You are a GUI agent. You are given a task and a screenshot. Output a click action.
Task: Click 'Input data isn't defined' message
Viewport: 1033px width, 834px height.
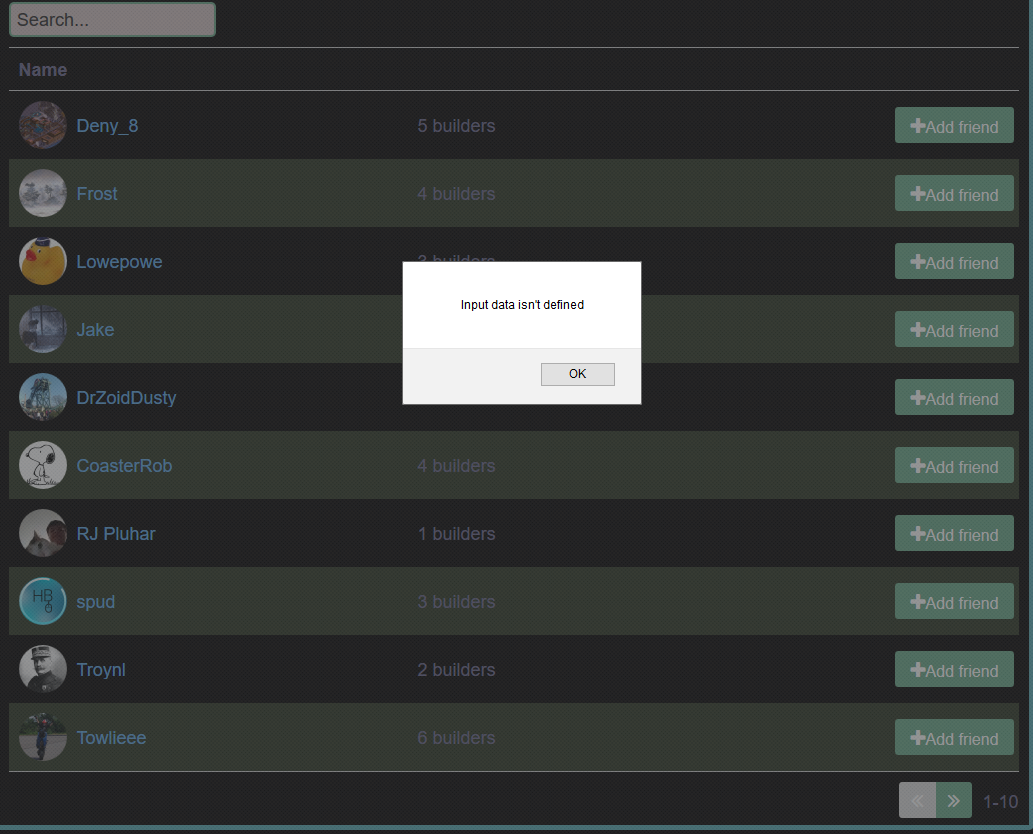coord(522,304)
